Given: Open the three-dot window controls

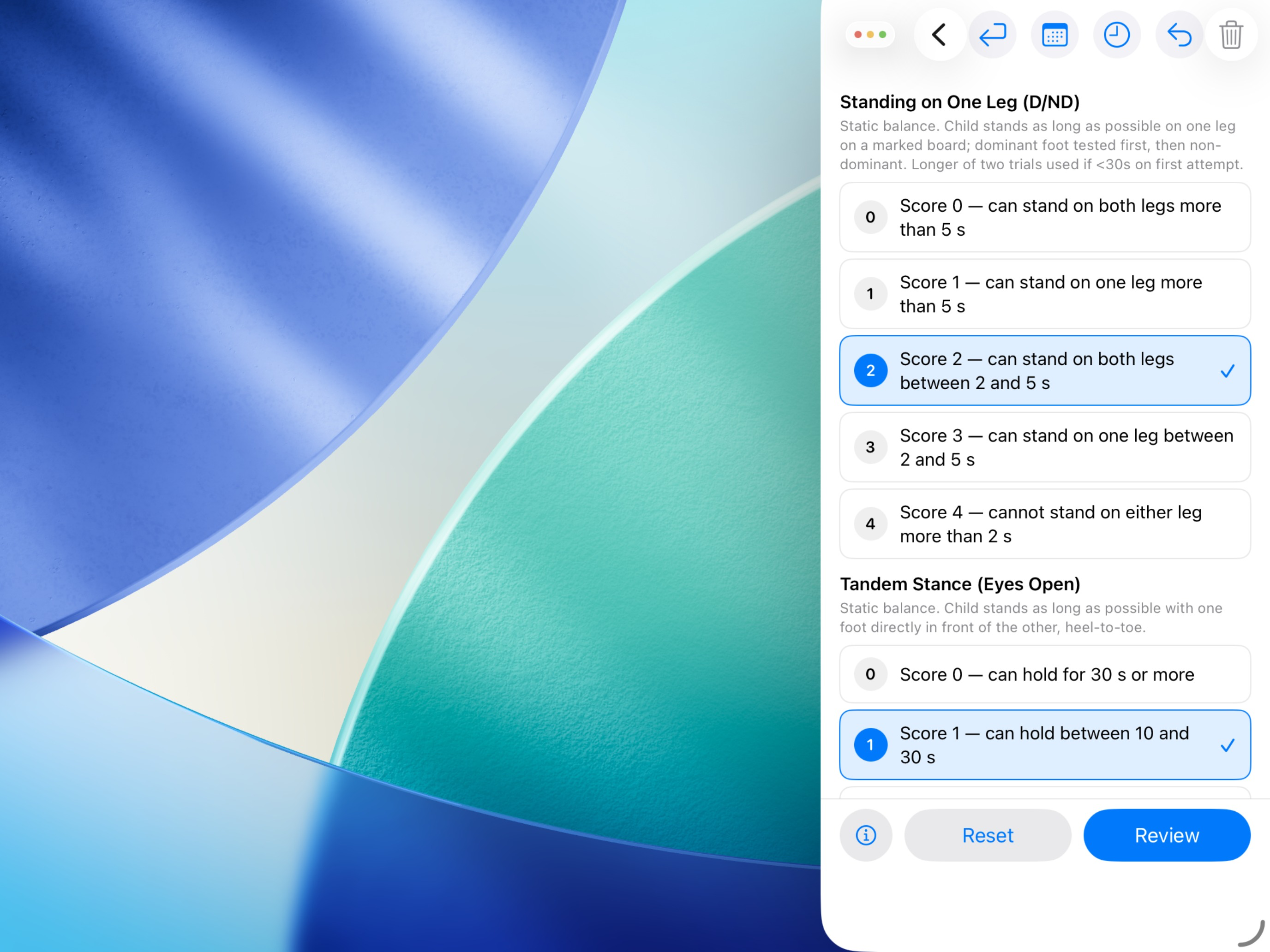Looking at the screenshot, I should [x=870, y=35].
